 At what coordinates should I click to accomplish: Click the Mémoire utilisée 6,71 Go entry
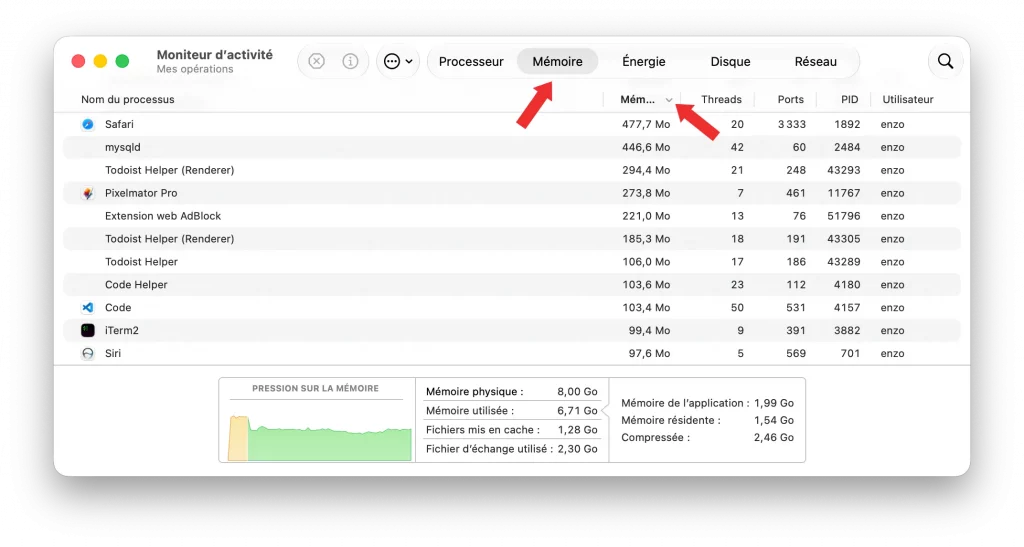511,411
